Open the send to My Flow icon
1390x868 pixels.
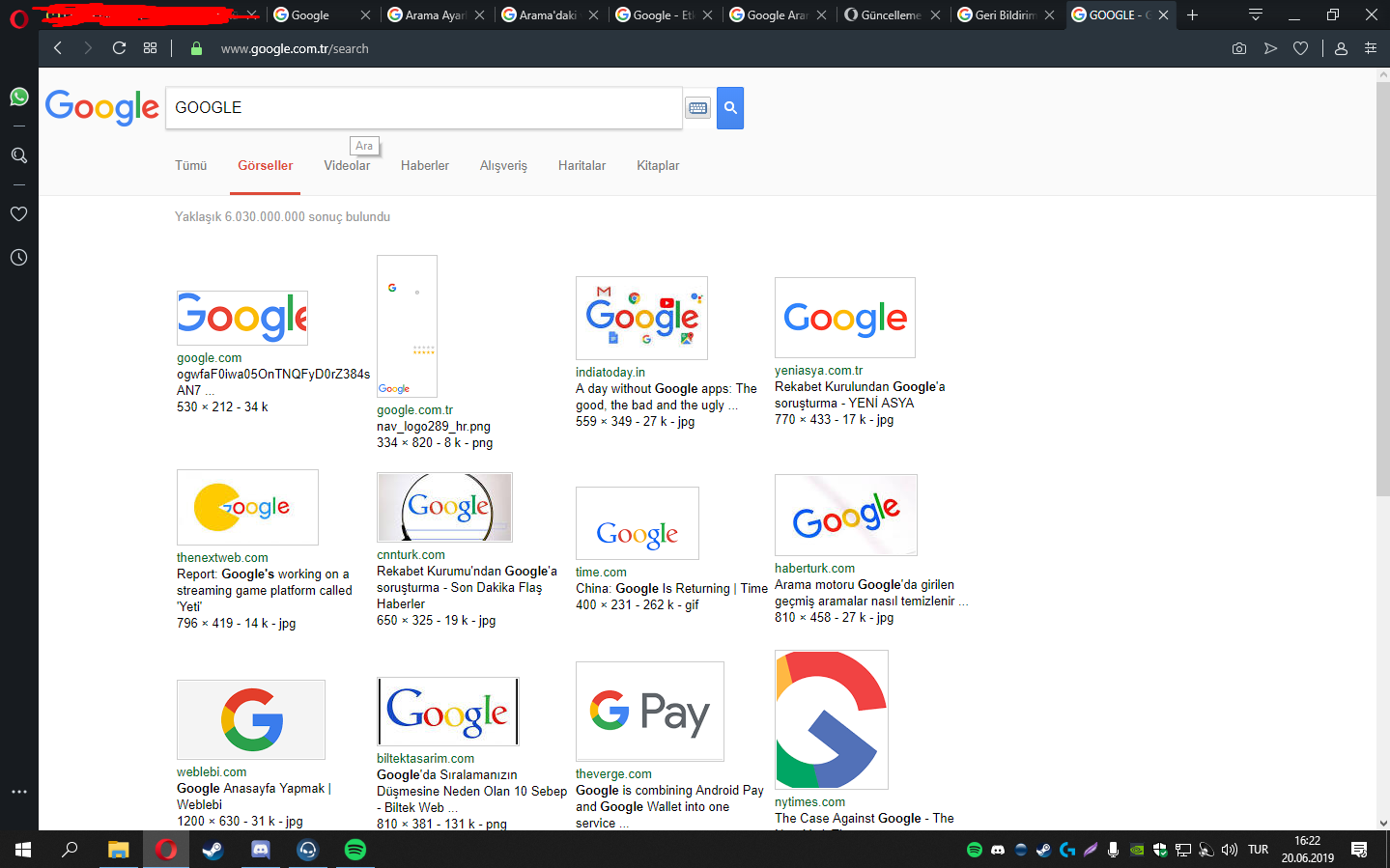tap(1270, 48)
